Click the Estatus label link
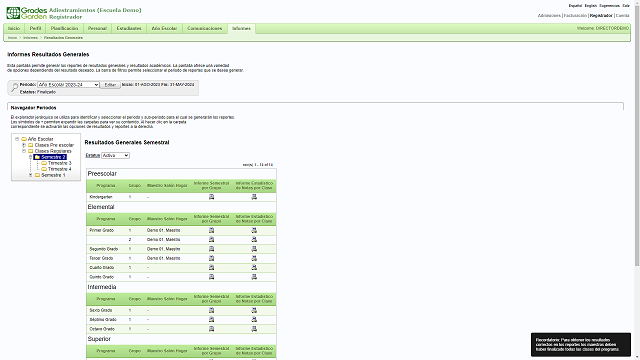The height and width of the screenshot is (360, 640). pos(93,156)
